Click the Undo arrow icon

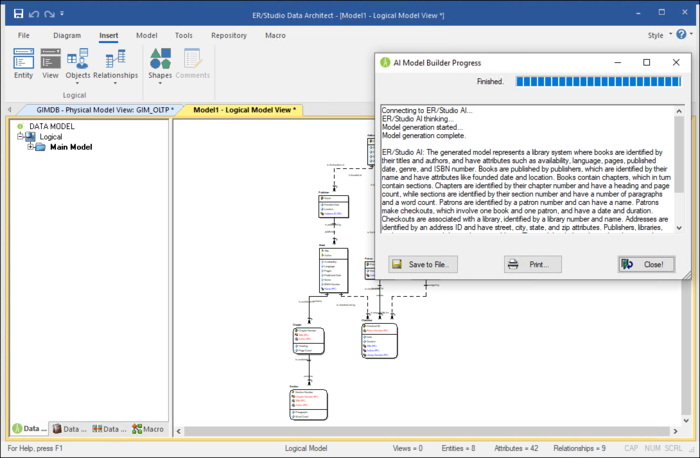pyautogui.click(x=34, y=14)
